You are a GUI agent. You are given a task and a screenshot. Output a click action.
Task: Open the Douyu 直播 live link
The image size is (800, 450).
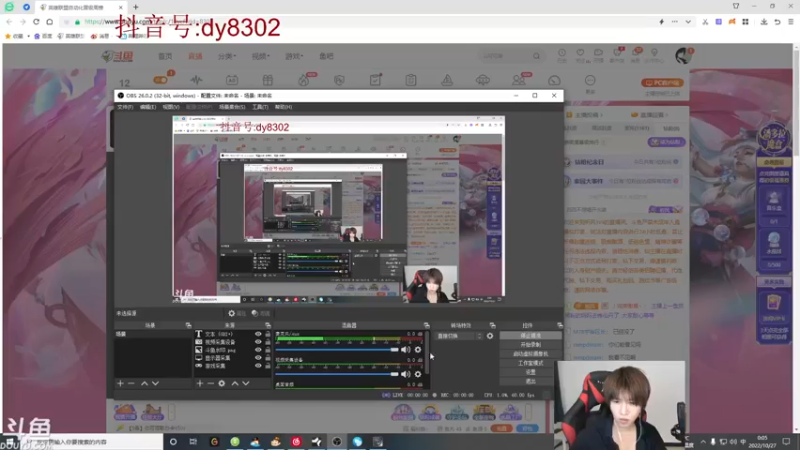tap(195, 56)
